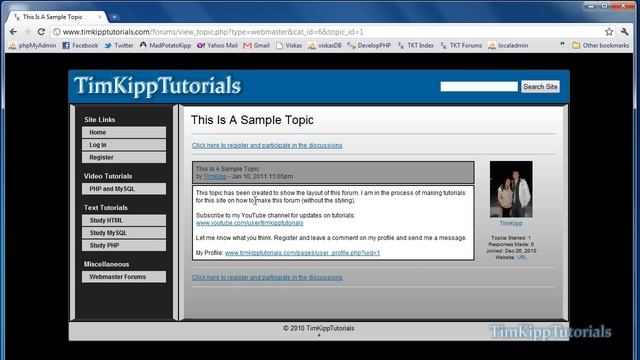Viewport: 640px width, 360px height.
Task: Click the TimKippTutorials site logo
Action: (x=158, y=86)
